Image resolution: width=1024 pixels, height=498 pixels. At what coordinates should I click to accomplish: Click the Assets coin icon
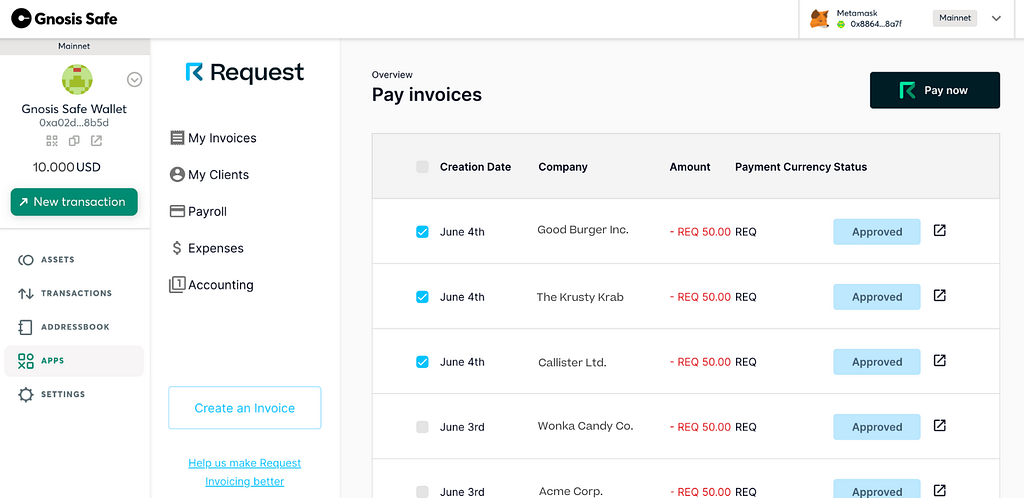25,260
